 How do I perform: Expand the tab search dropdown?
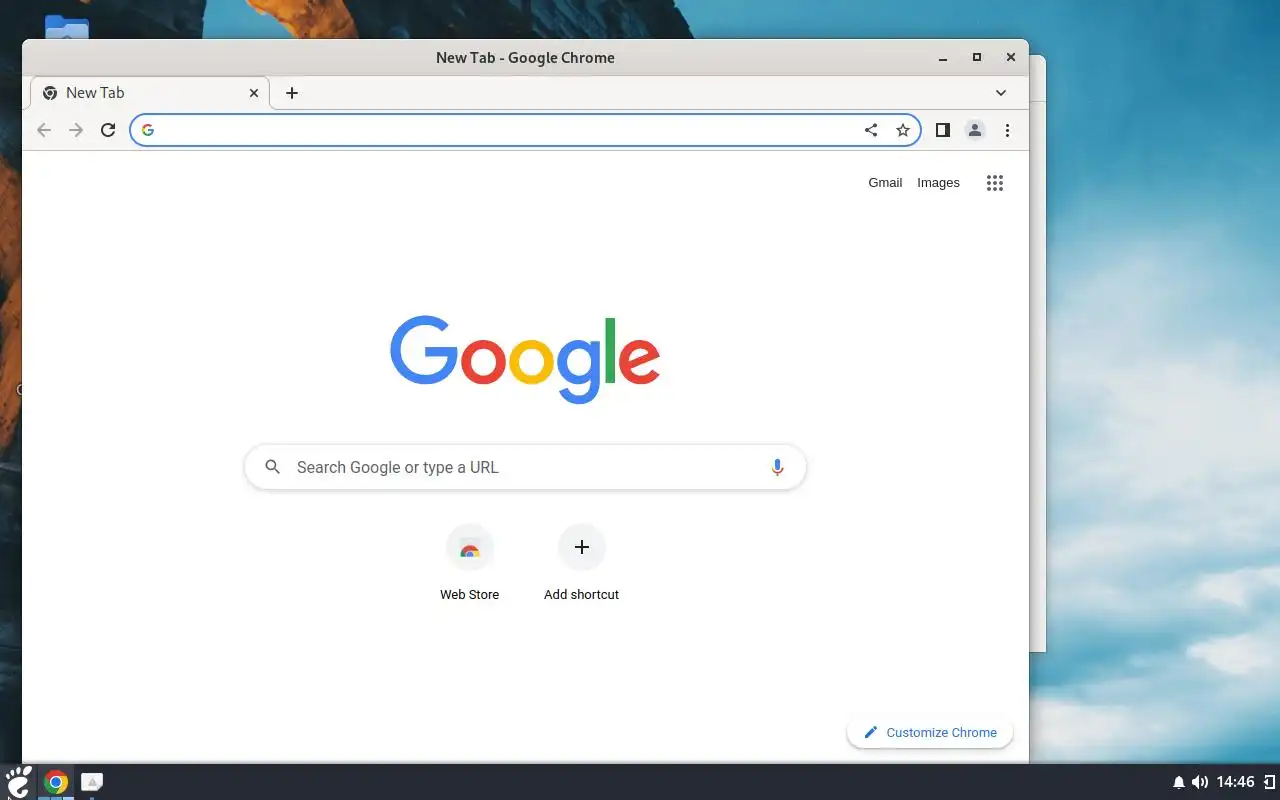click(x=1001, y=93)
